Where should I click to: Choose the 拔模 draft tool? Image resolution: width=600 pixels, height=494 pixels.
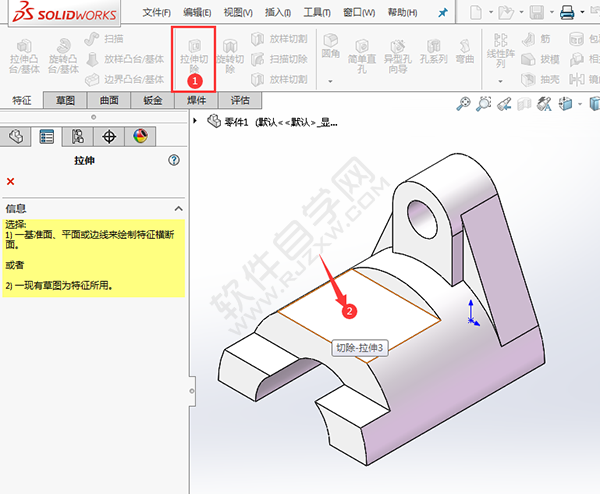tap(541, 59)
